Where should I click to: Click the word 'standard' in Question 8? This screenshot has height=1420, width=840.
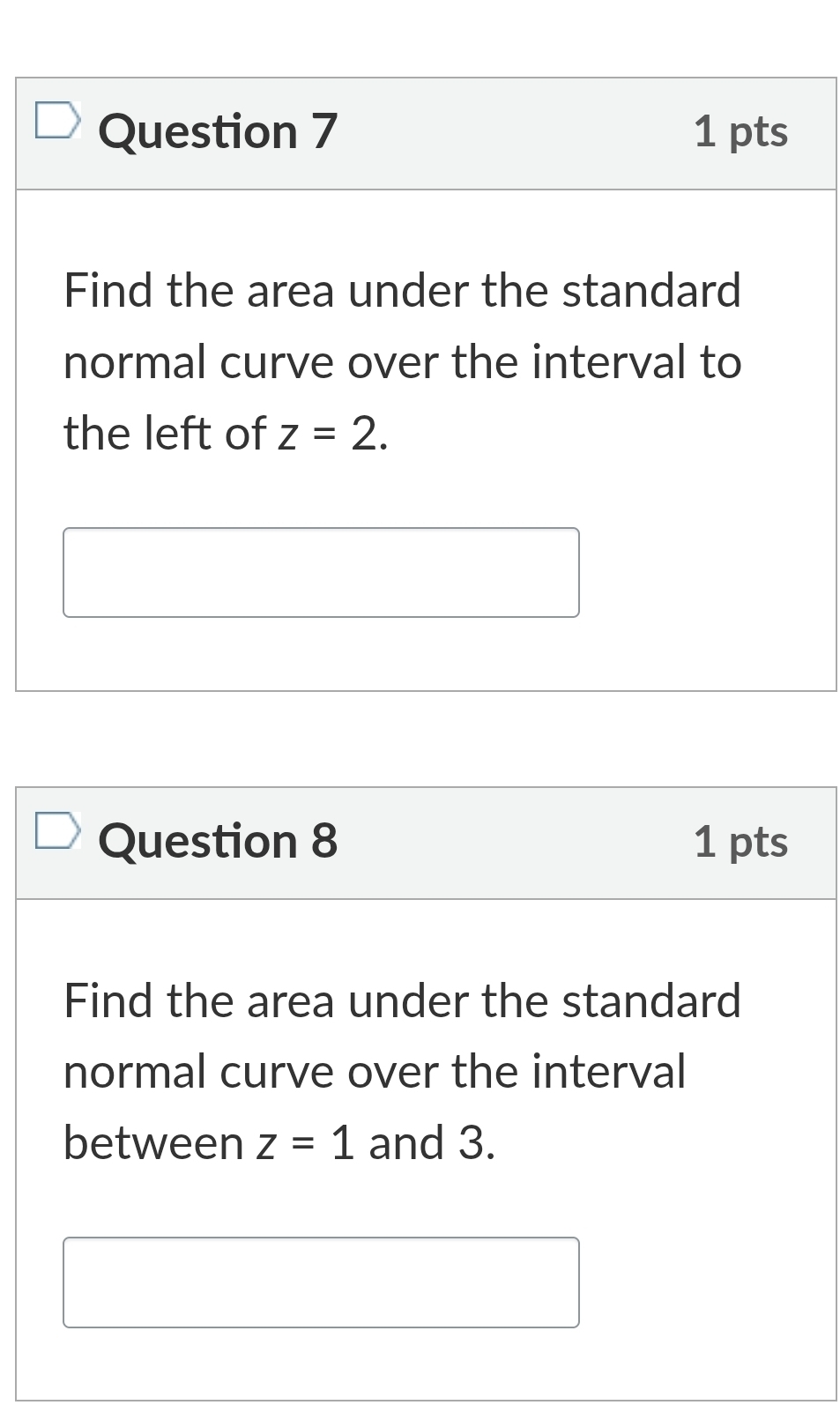point(651,1000)
